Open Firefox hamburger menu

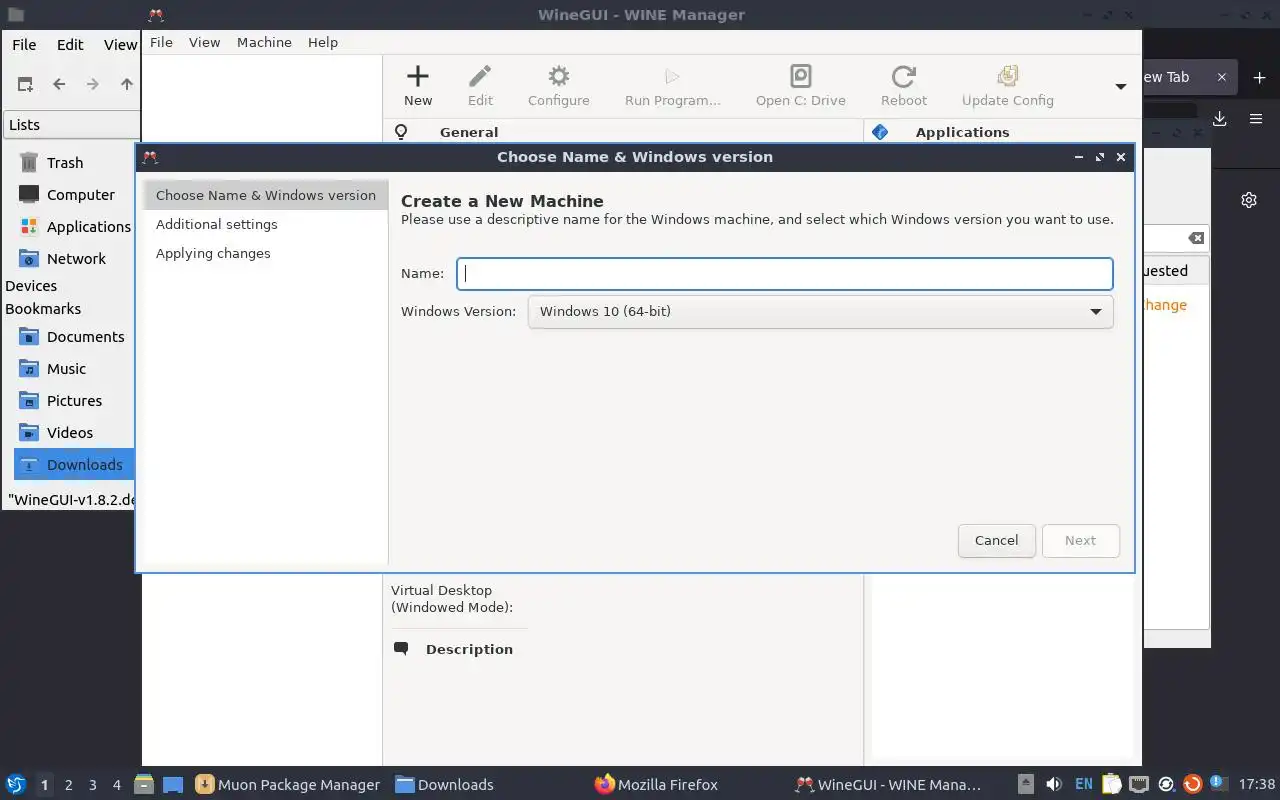tap(1256, 119)
